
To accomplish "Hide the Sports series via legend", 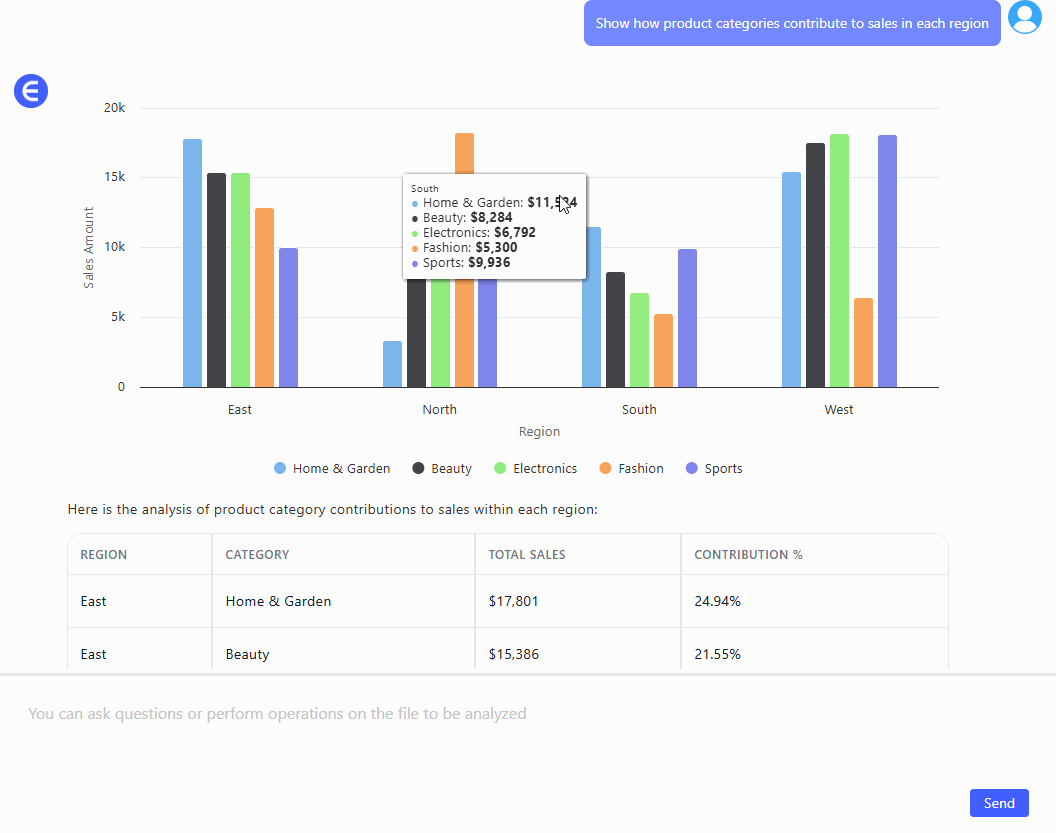I will tap(713, 468).
